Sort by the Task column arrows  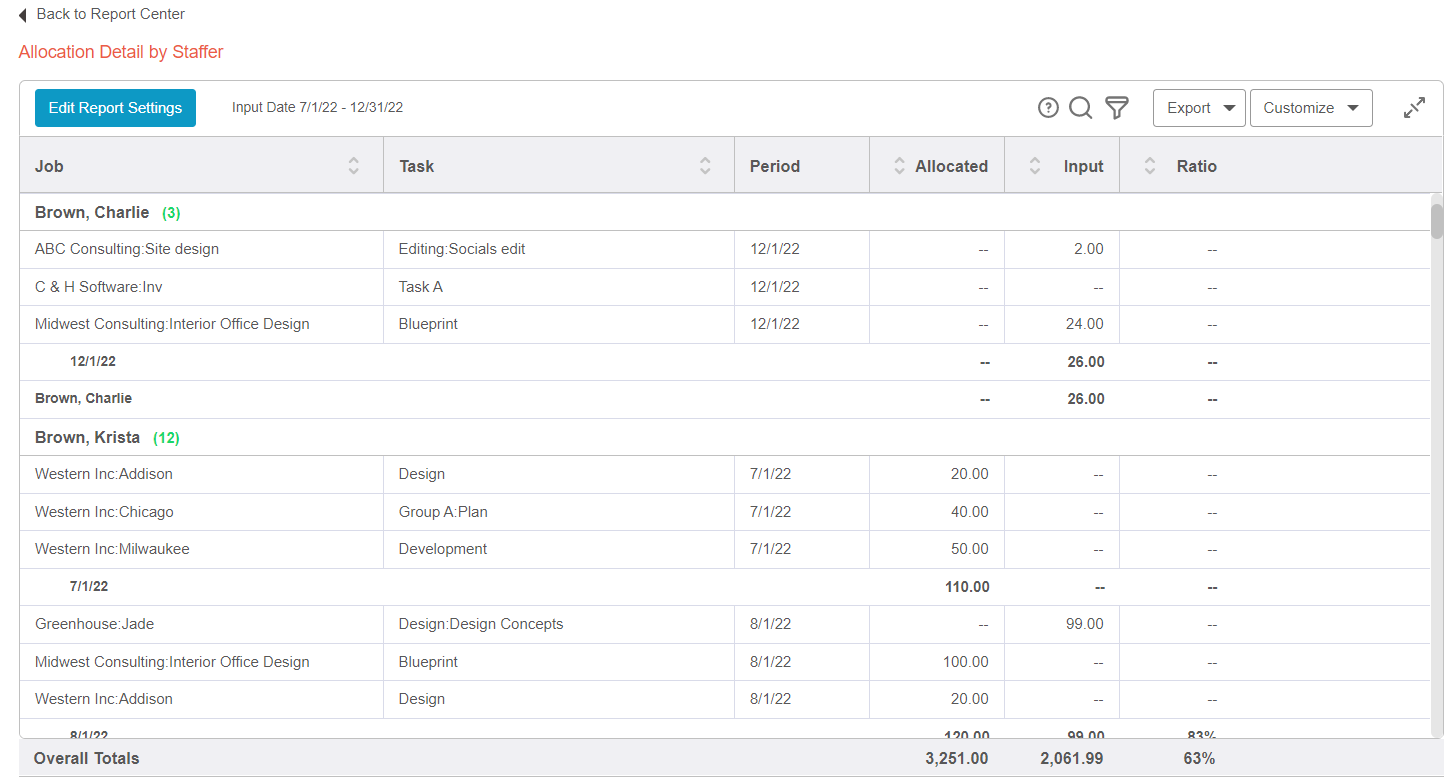point(705,166)
